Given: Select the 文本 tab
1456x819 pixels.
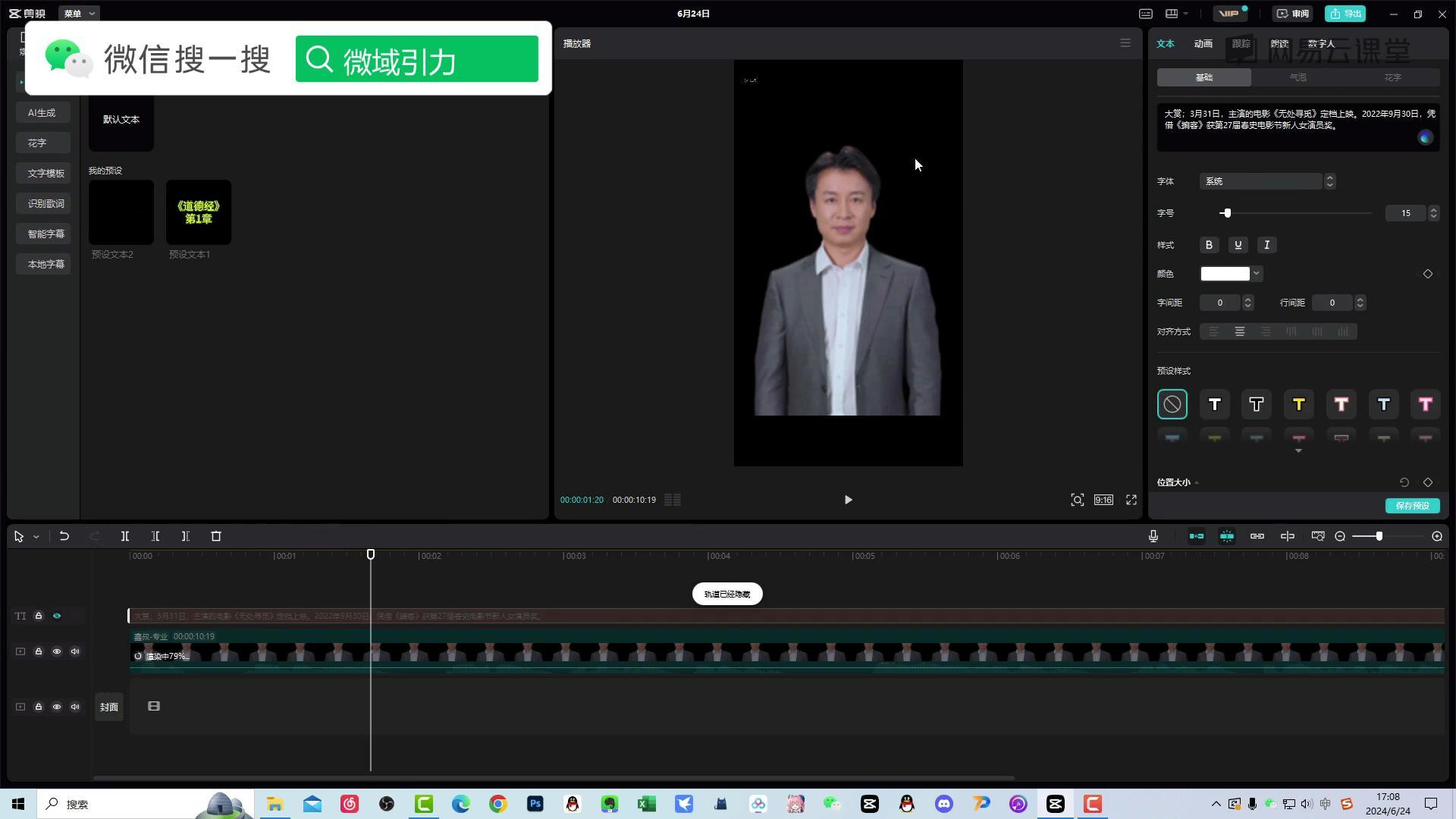Looking at the screenshot, I should pyautogui.click(x=1166, y=44).
